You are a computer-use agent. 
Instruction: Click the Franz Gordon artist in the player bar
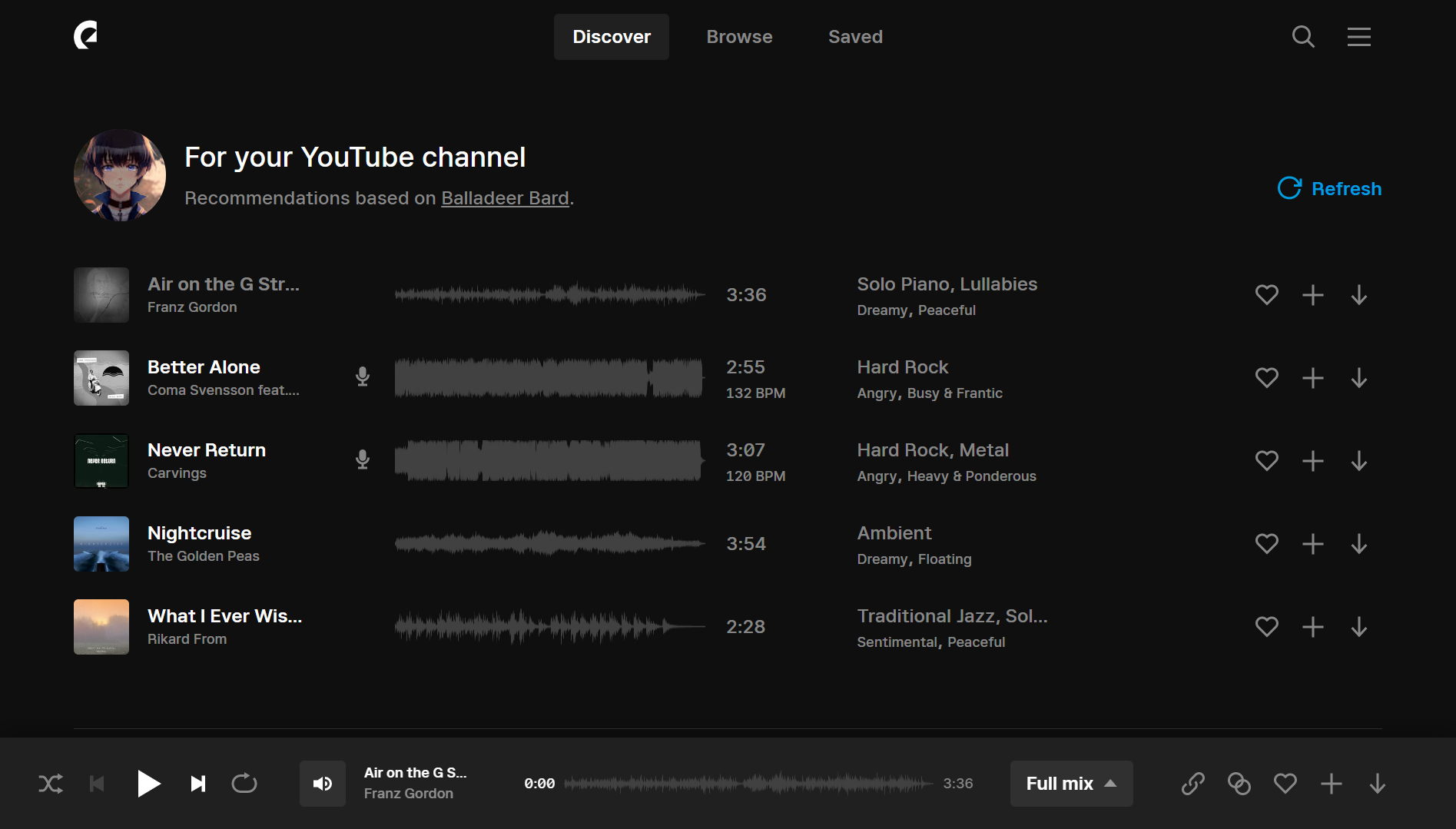[x=408, y=794]
